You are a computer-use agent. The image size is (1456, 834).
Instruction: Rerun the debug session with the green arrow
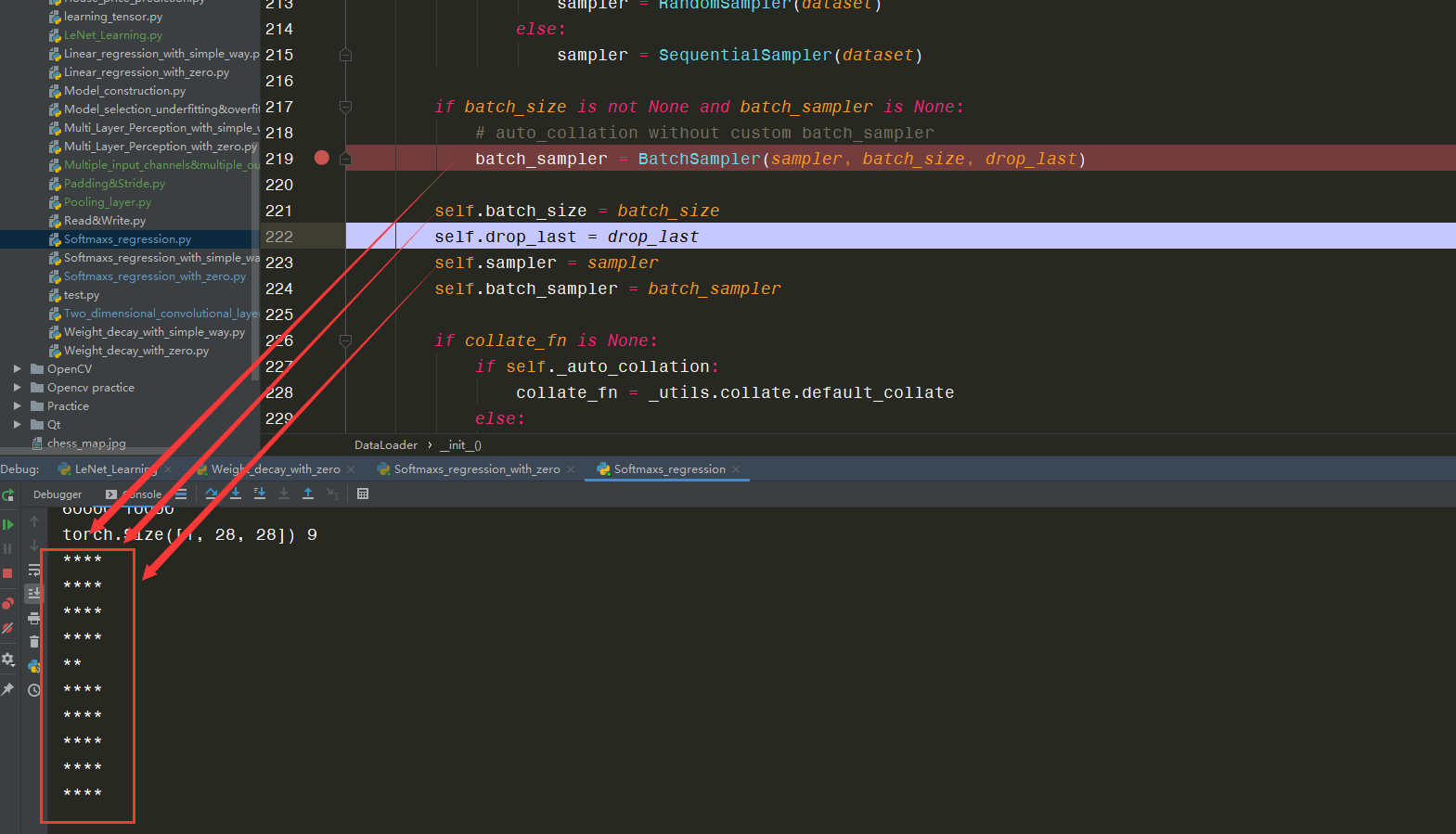click(x=7, y=495)
